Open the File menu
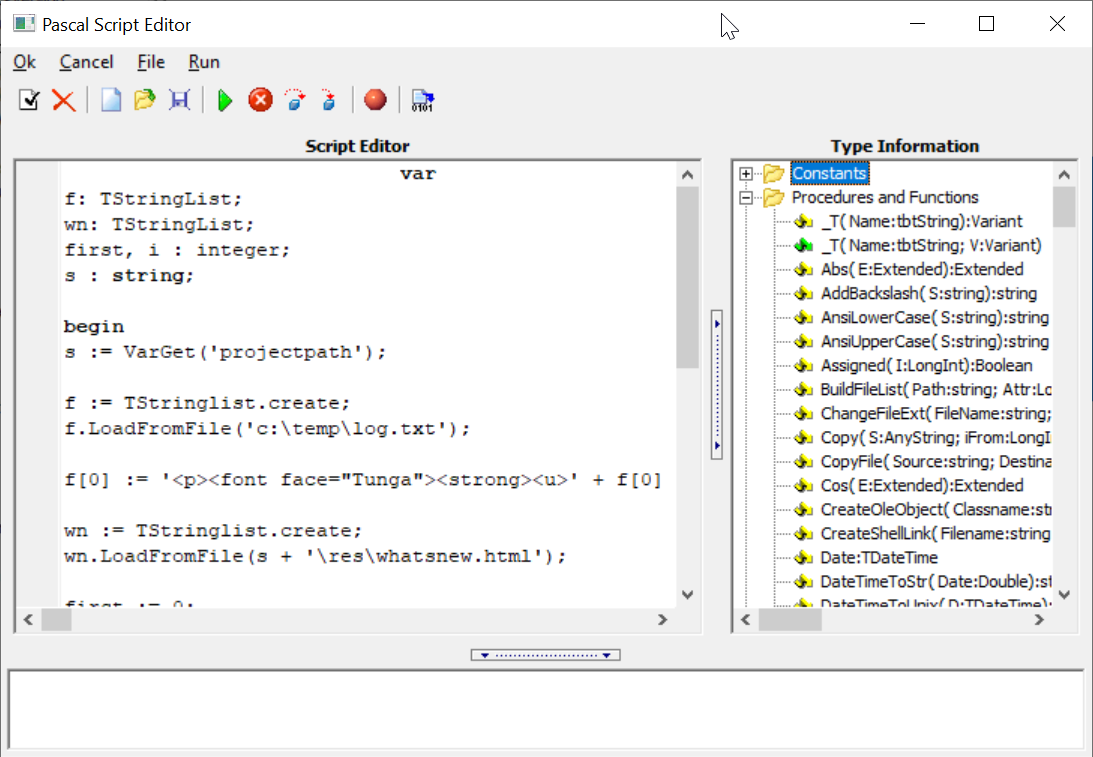This screenshot has width=1093, height=757. (x=150, y=62)
